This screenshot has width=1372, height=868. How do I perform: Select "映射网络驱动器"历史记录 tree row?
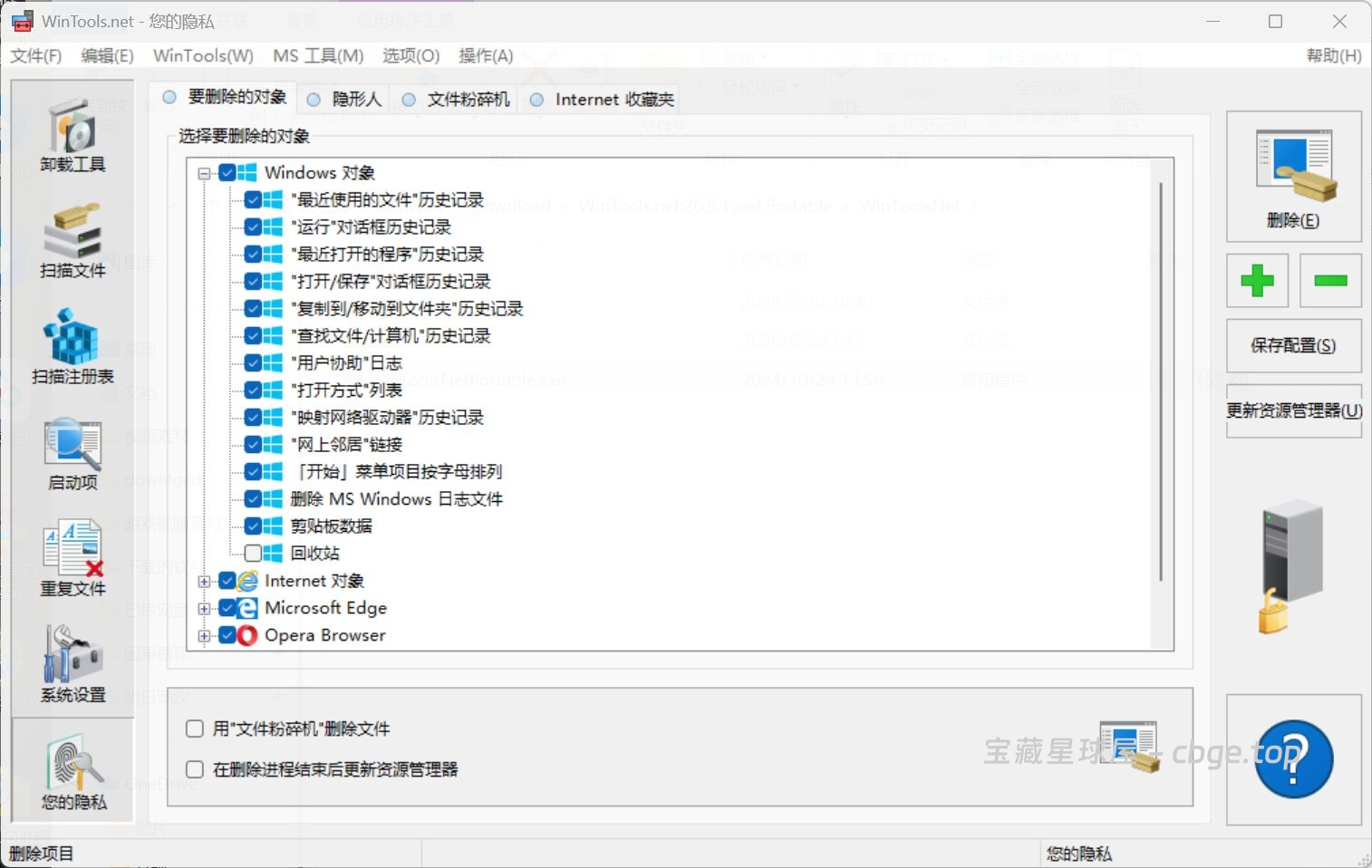387,418
